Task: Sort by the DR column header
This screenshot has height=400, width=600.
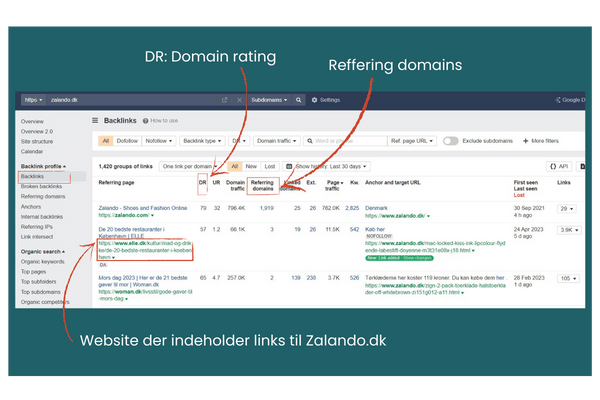Action: 202,183
